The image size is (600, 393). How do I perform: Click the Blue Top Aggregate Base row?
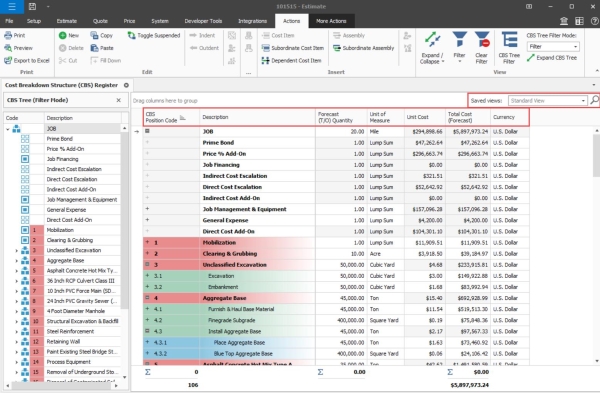[336, 354]
